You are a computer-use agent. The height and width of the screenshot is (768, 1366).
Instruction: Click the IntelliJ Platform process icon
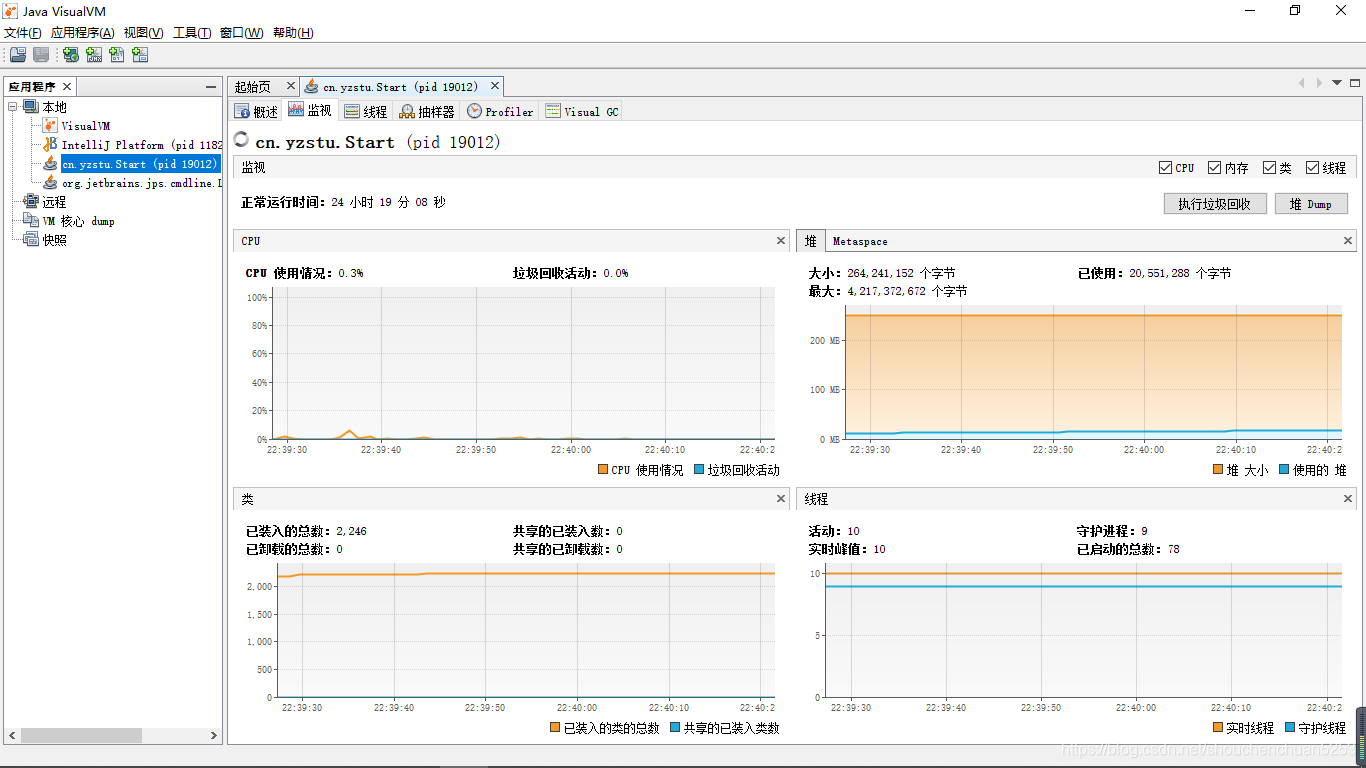point(50,145)
